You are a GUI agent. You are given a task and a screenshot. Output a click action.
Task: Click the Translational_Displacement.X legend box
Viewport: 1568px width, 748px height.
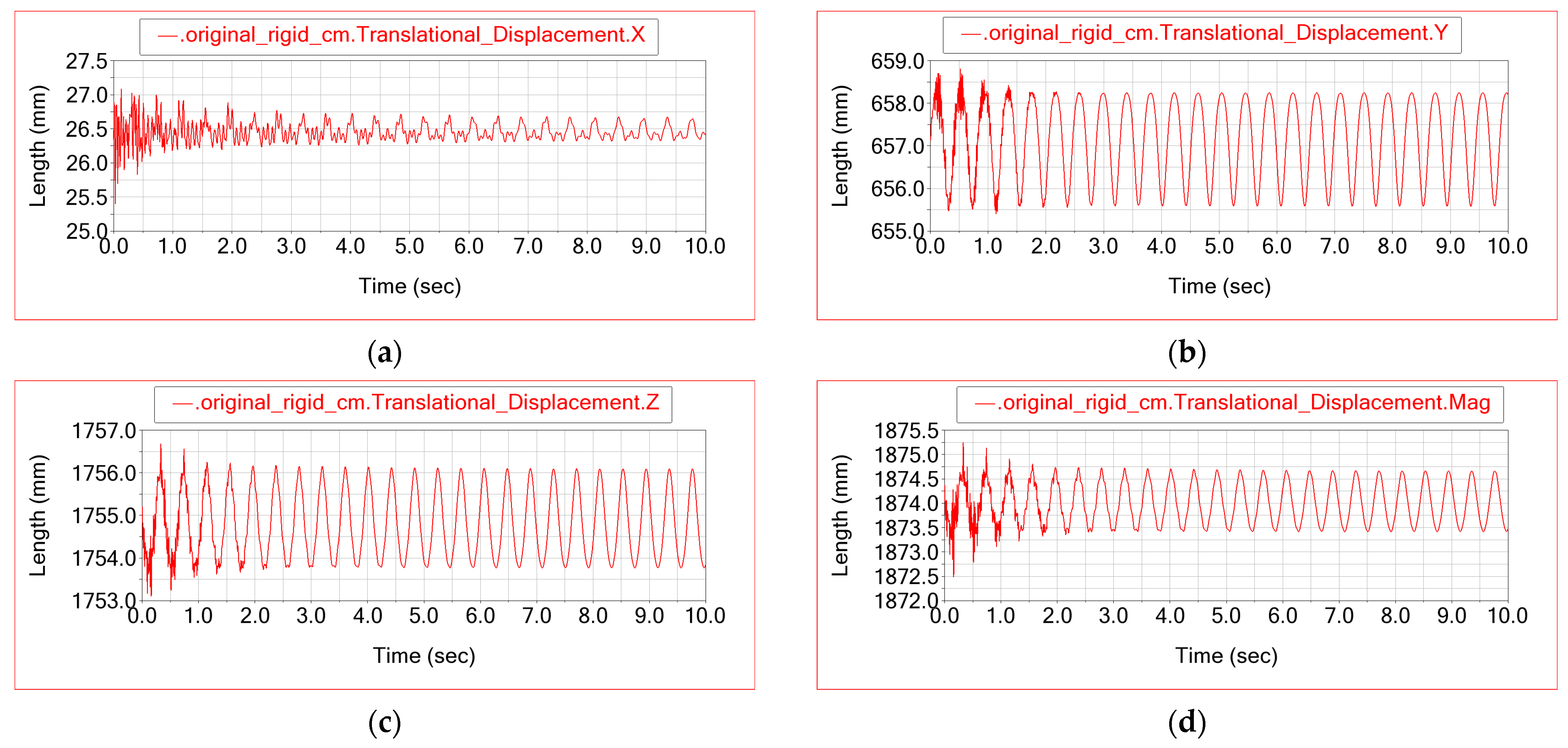tap(399, 36)
